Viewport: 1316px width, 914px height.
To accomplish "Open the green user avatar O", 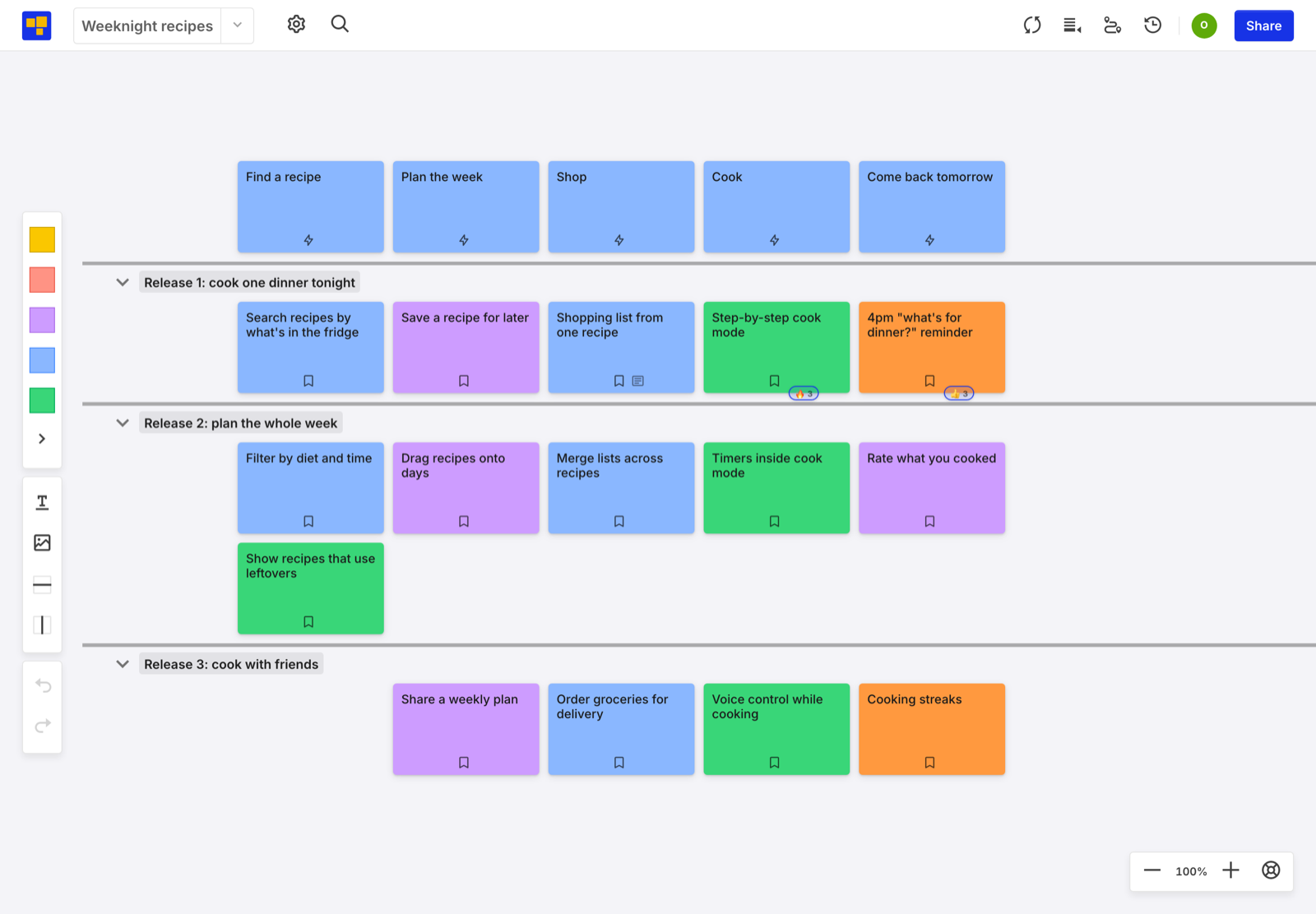I will coord(1204,26).
